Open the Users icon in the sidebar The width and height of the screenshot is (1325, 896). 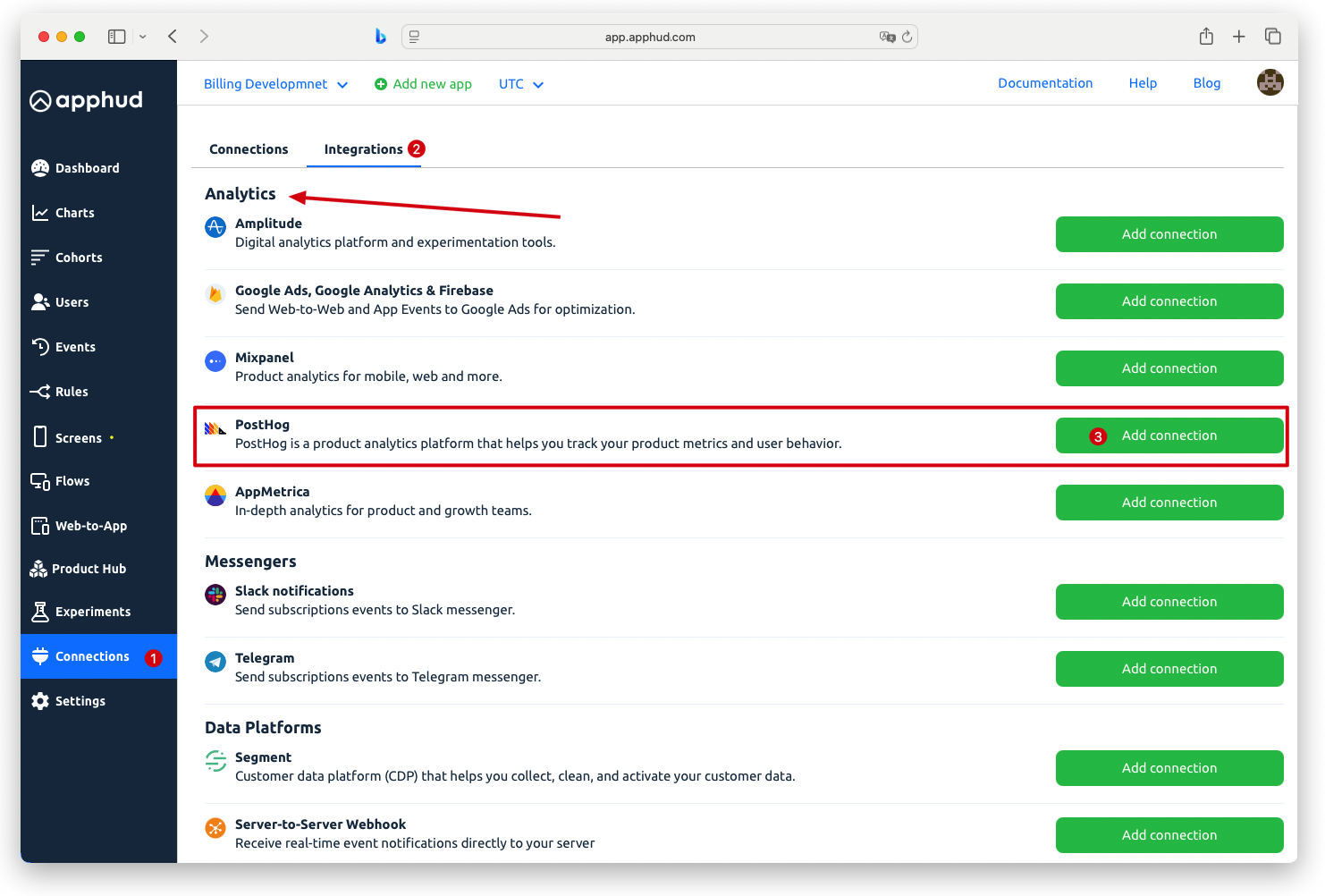(39, 302)
